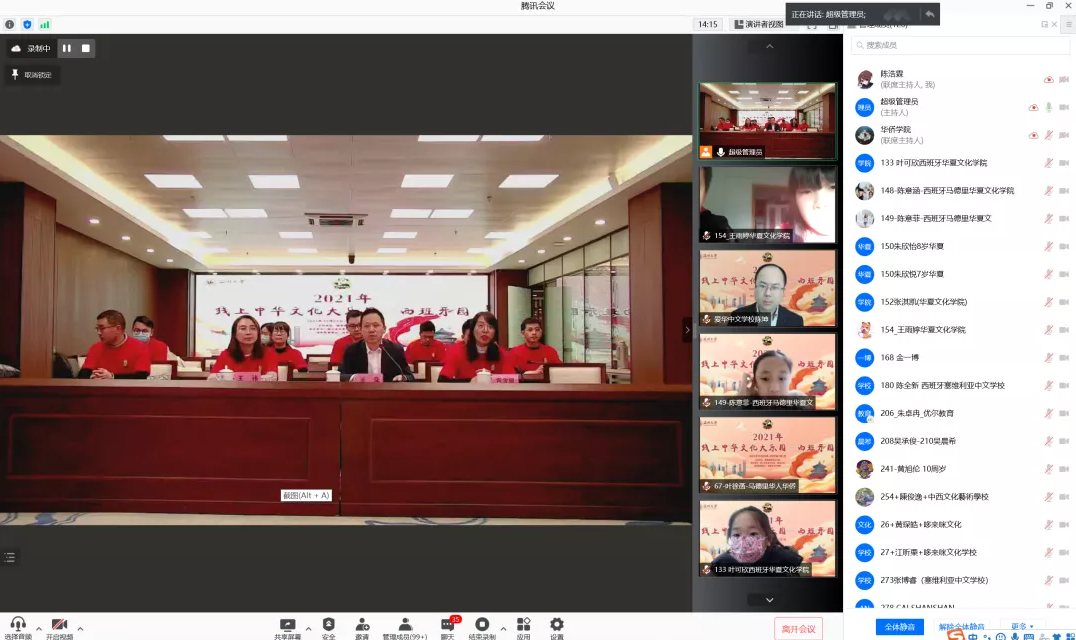Stop the cloud recording

point(86,48)
